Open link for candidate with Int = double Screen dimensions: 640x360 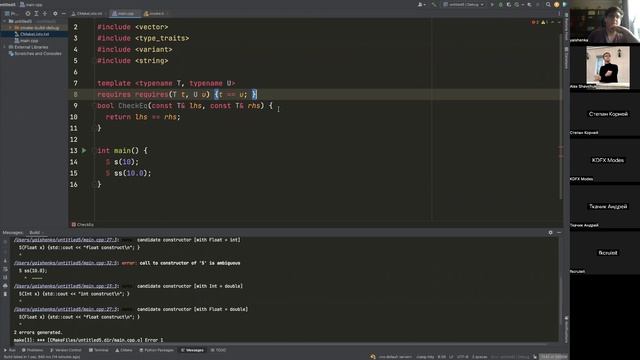pos(66,286)
